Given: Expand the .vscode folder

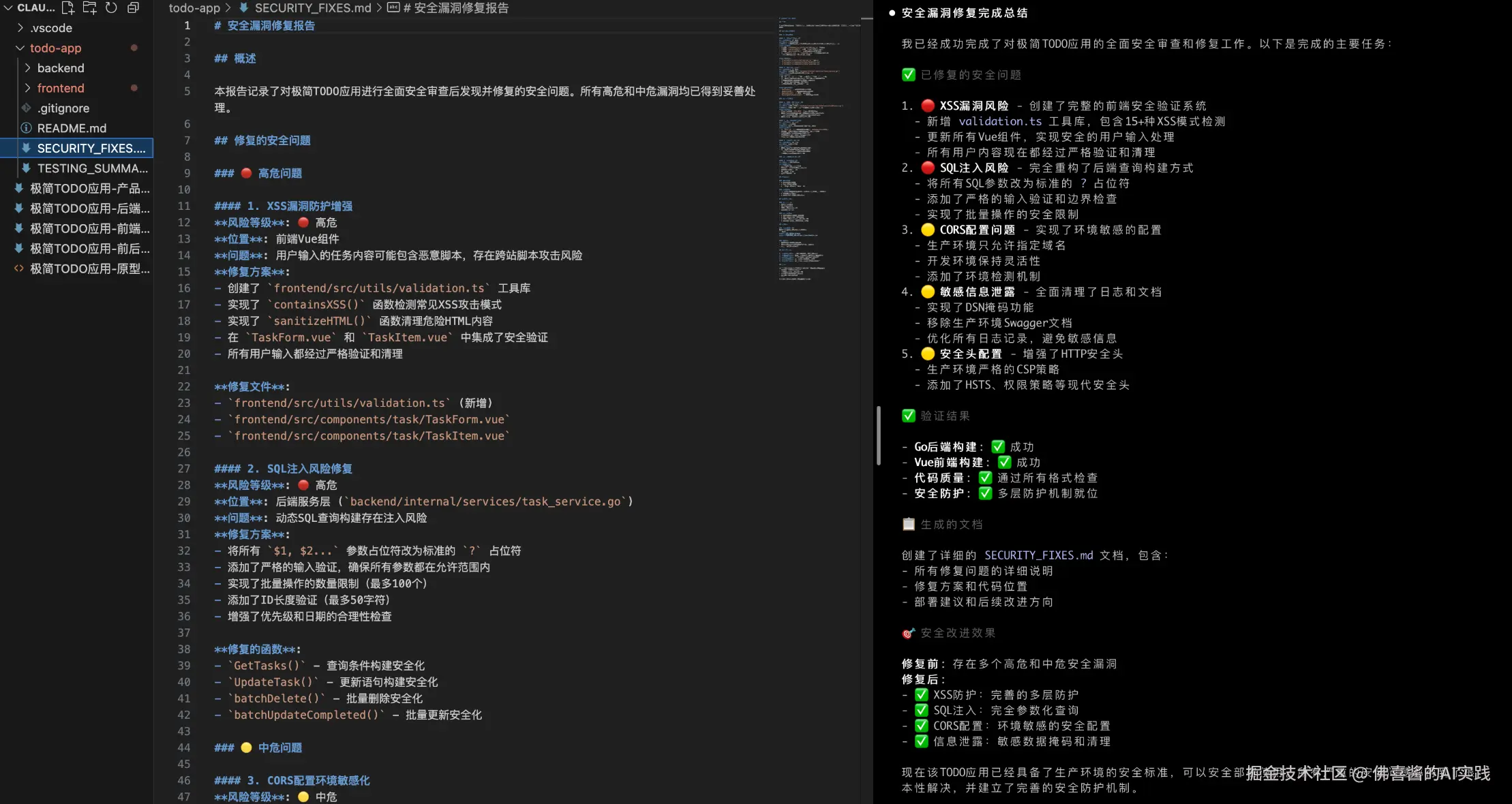Looking at the screenshot, I should click(20, 28).
